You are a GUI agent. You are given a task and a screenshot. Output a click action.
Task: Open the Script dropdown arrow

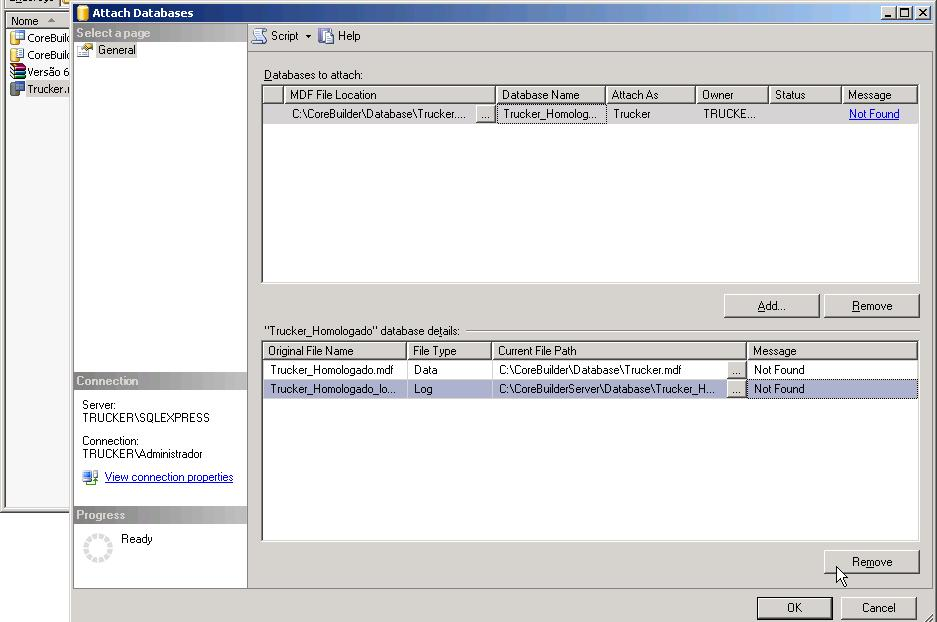[x=308, y=36]
